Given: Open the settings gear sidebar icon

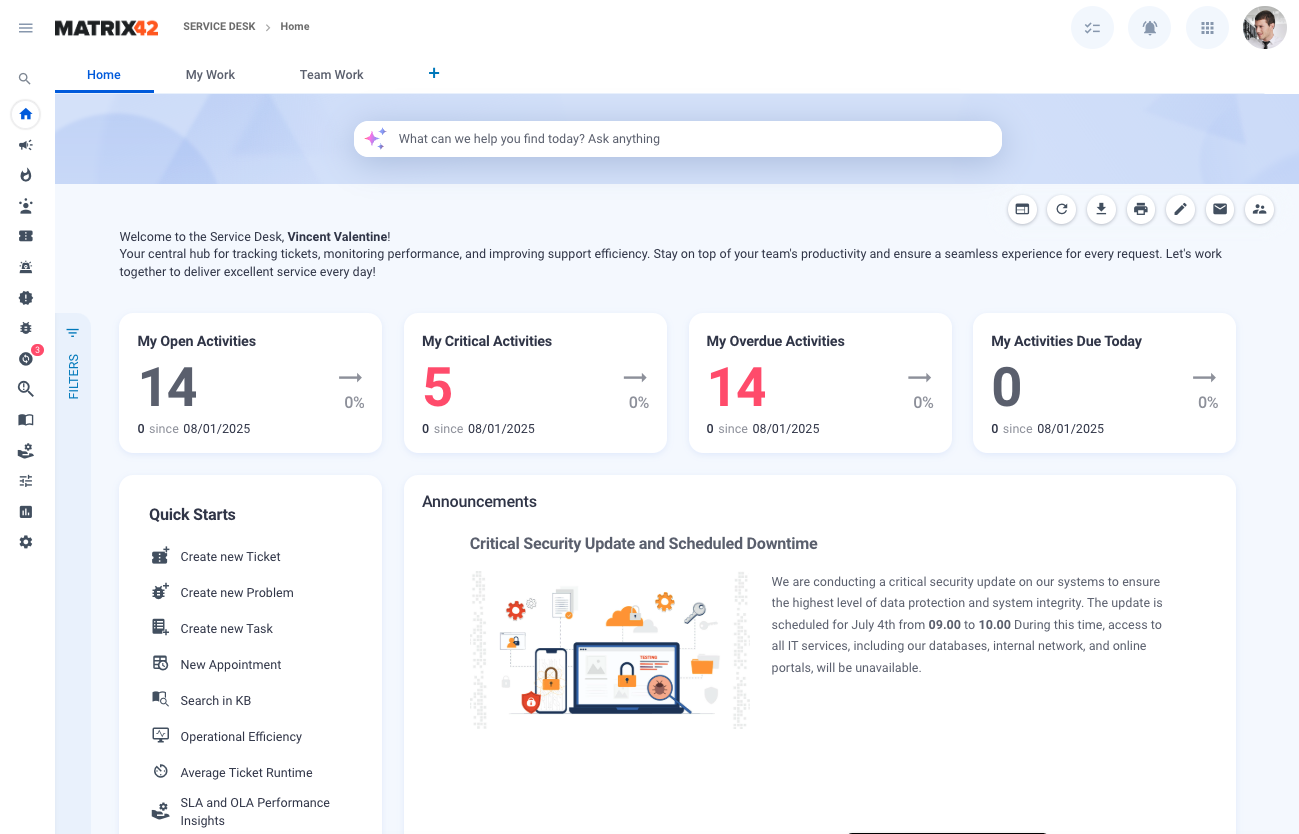Looking at the screenshot, I should tap(26, 542).
